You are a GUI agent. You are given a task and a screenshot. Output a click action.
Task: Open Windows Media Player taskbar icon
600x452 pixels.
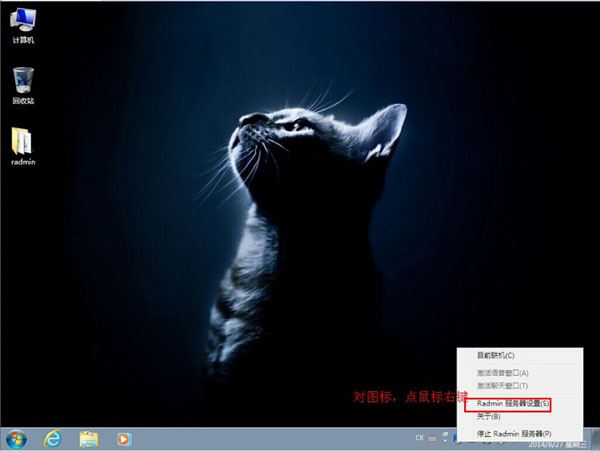coord(124,439)
